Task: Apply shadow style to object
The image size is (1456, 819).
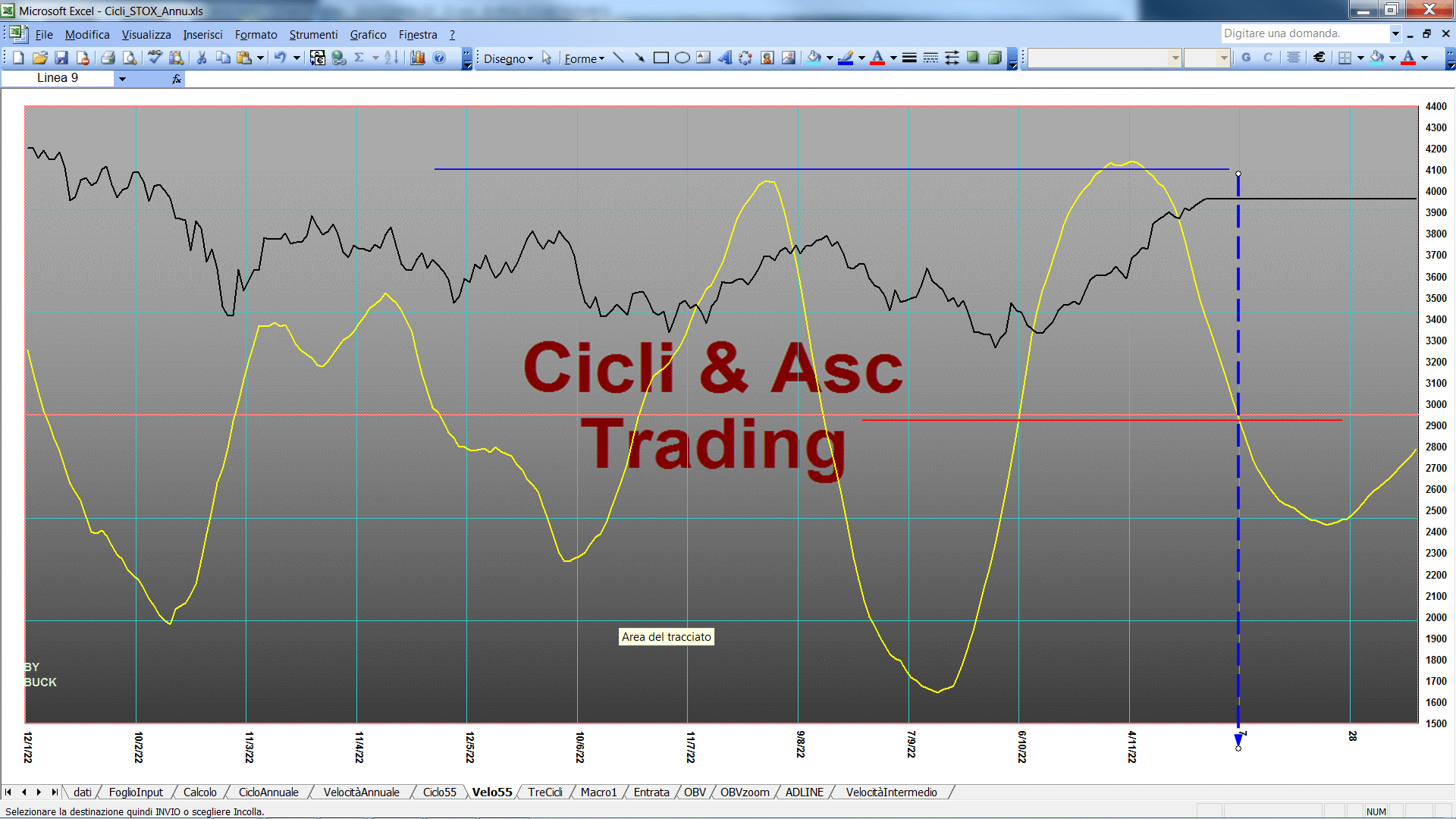Action: tap(973, 58)
